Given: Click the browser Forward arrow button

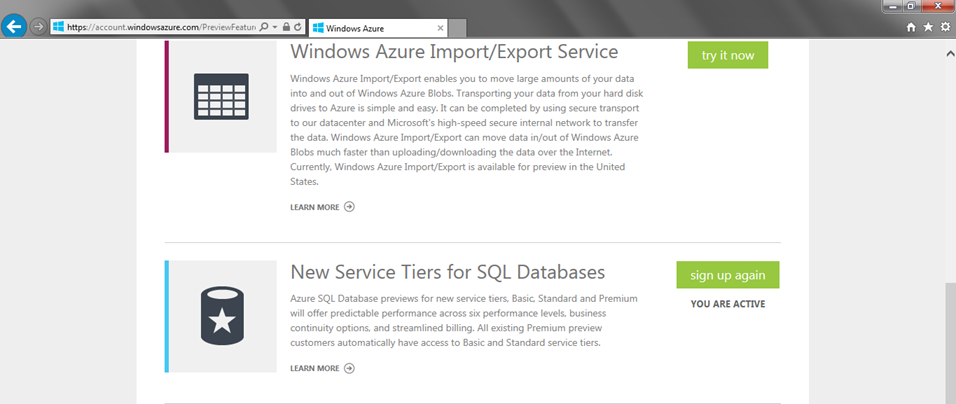Looking at the screenshot, I should (38, 27).
